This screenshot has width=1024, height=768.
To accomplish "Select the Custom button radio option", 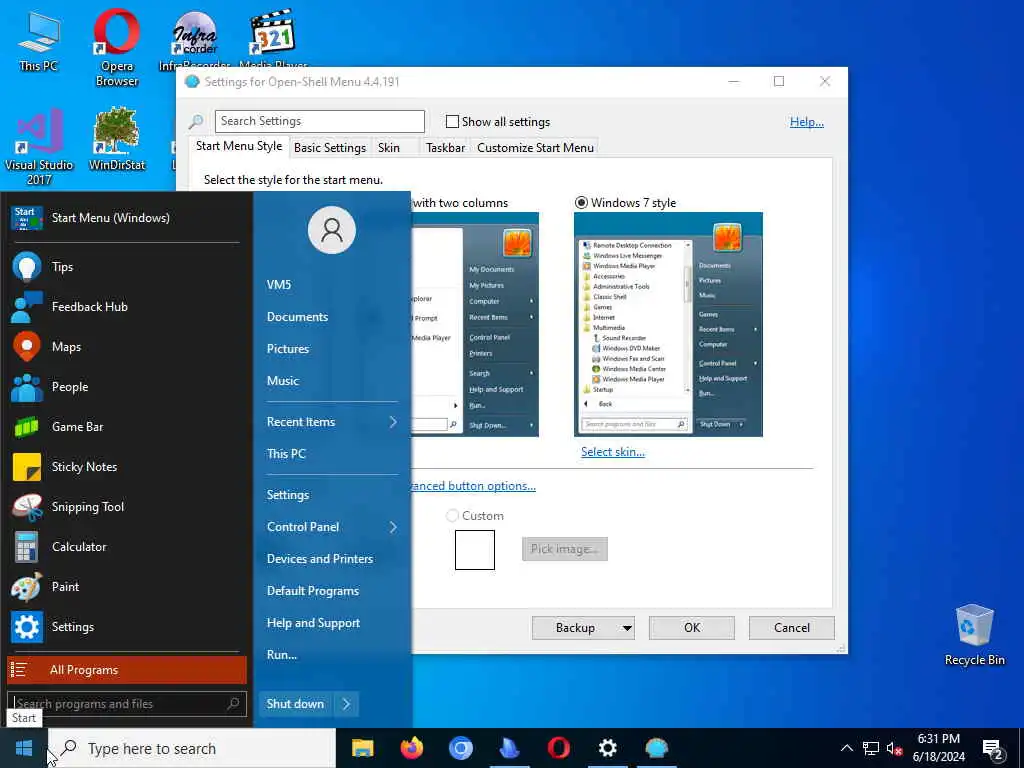I will coord(452,516).
